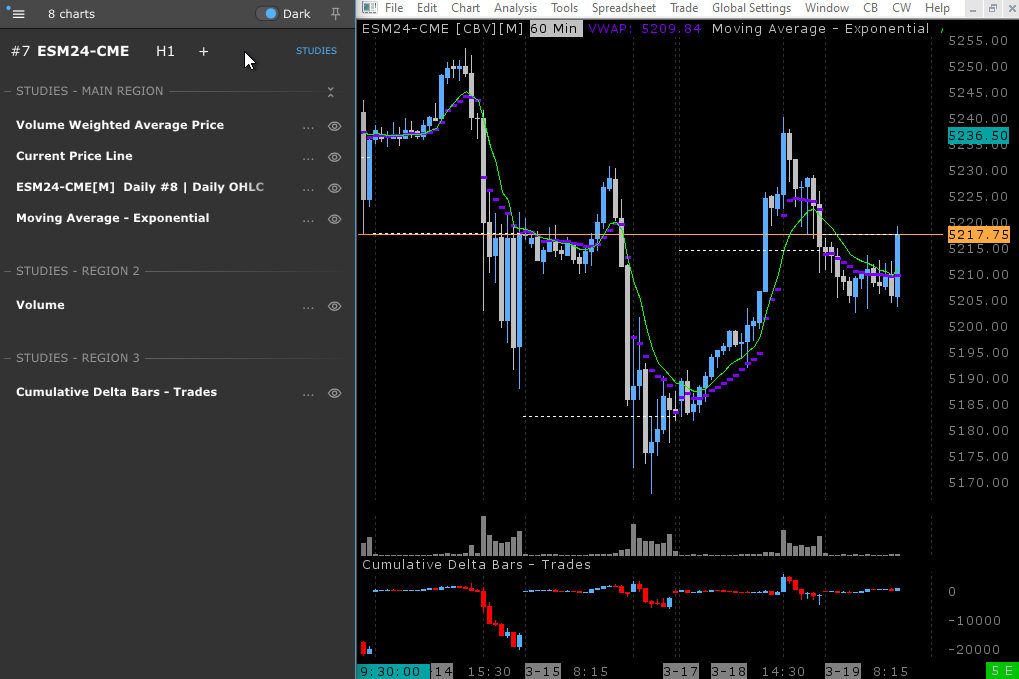1019x679 pixels.
Task: Collapse the Studies - Main Region section
Action: tap(330, 92)
